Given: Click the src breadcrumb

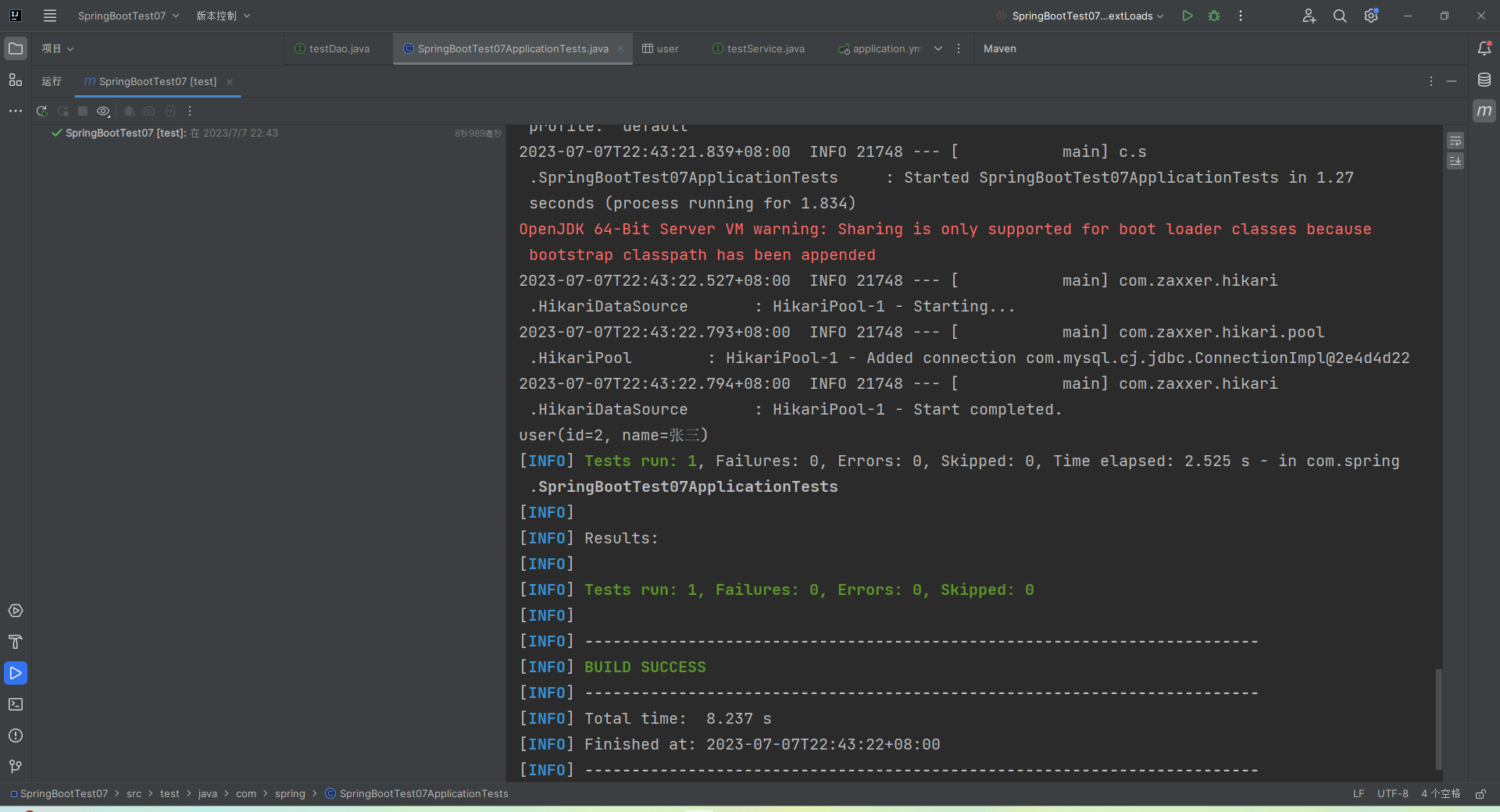Looking at the screenshot, I should point(134,794).
